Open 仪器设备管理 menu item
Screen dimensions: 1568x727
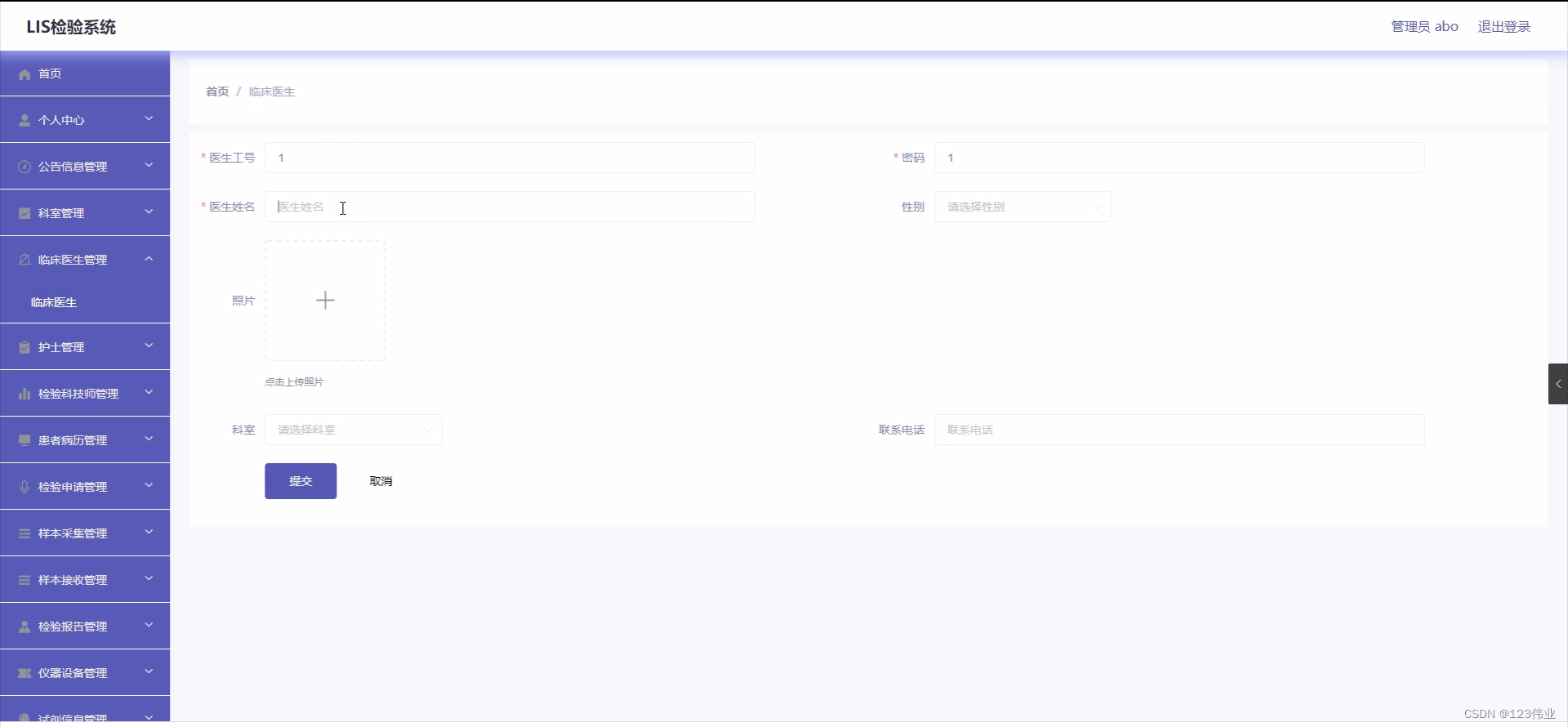[85, 672]
